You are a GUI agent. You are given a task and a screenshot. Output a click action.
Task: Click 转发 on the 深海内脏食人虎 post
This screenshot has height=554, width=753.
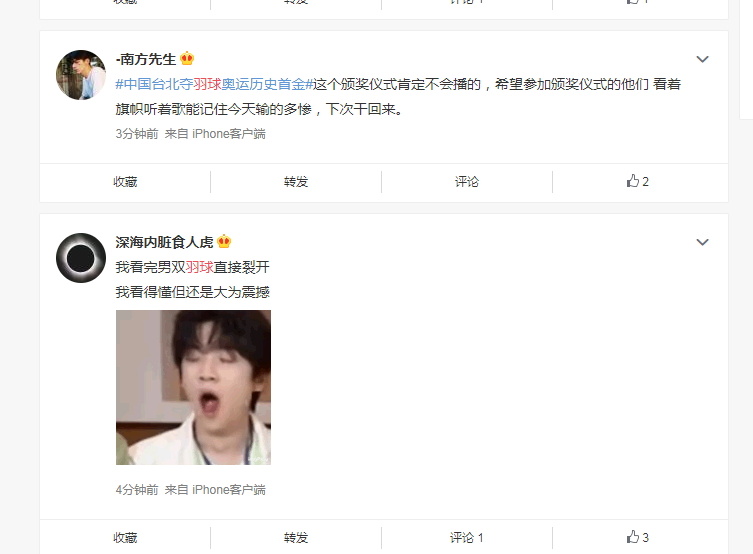296,537
